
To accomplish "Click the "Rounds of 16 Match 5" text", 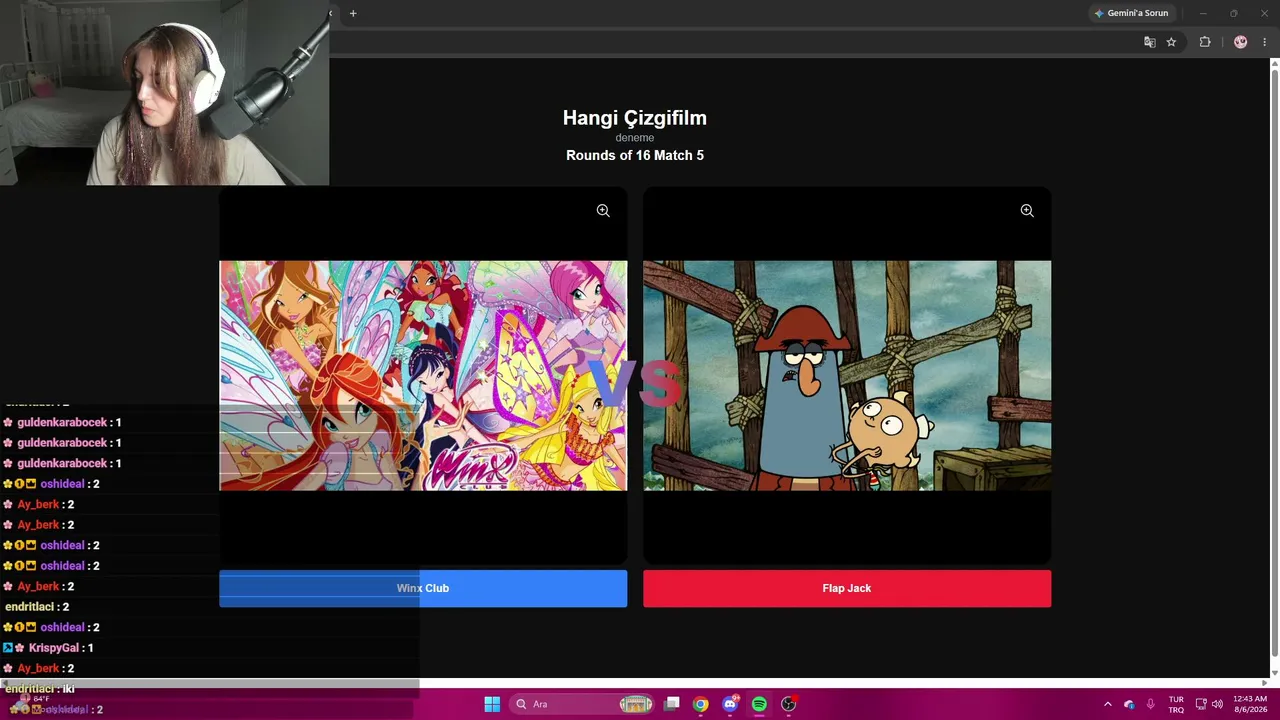I will tap(635, 155).
